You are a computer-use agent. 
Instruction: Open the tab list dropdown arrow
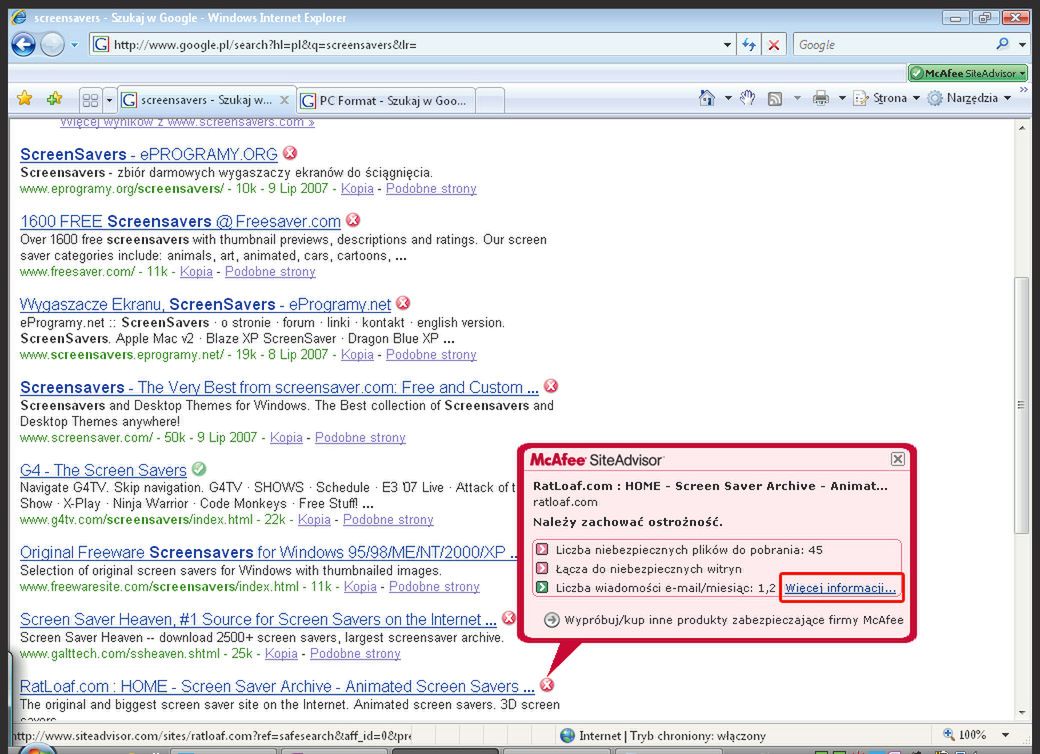[x=109, y=100]
